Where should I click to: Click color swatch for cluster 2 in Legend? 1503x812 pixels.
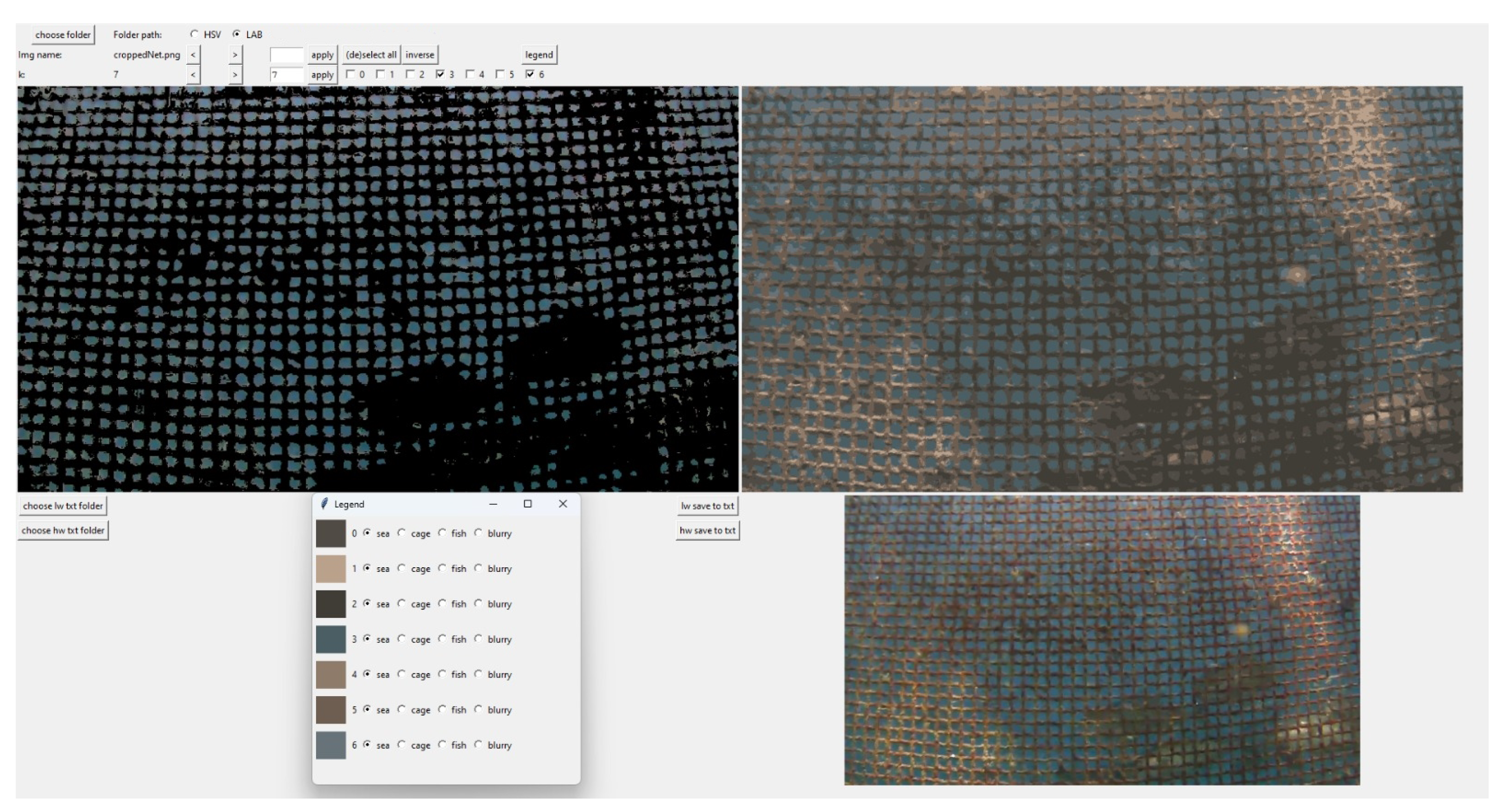[x=331, y=604]
